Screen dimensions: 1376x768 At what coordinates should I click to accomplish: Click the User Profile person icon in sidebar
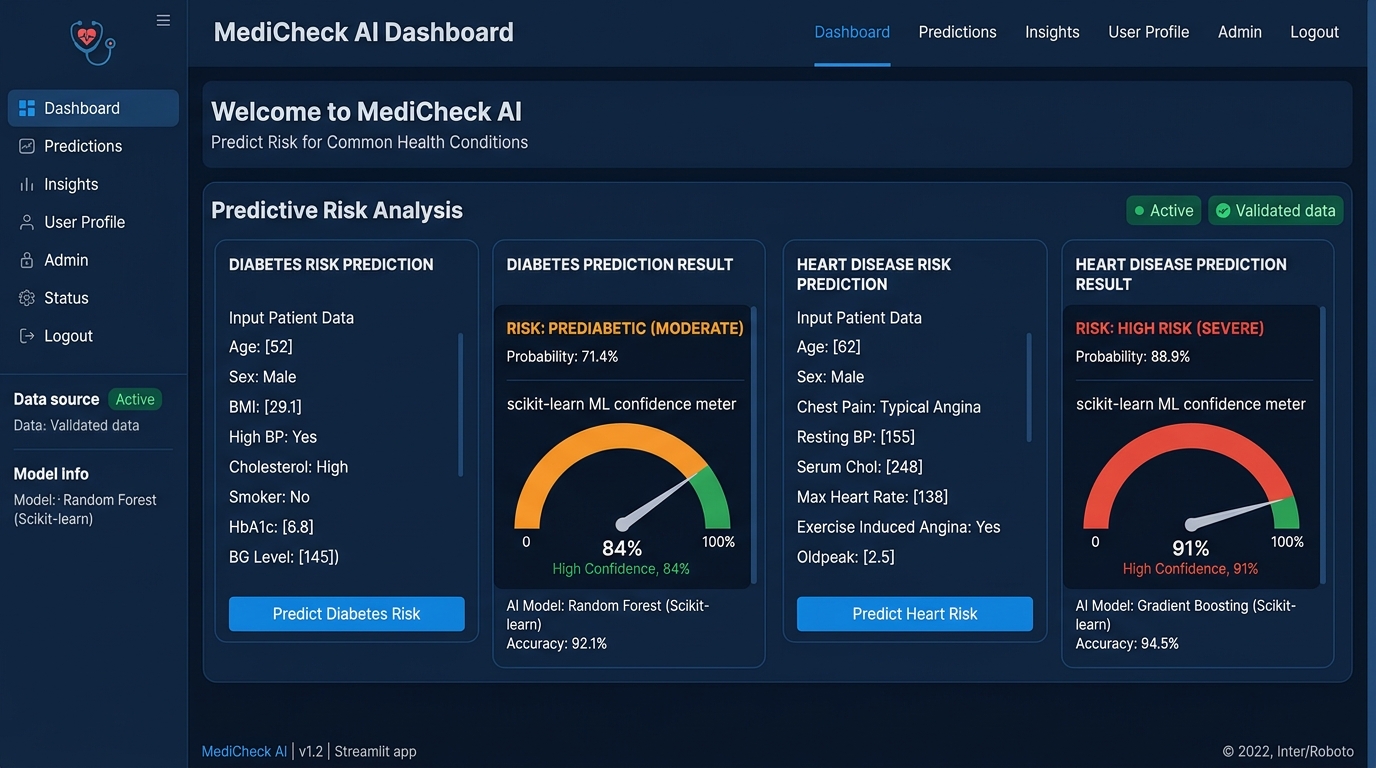coord(27,222)
